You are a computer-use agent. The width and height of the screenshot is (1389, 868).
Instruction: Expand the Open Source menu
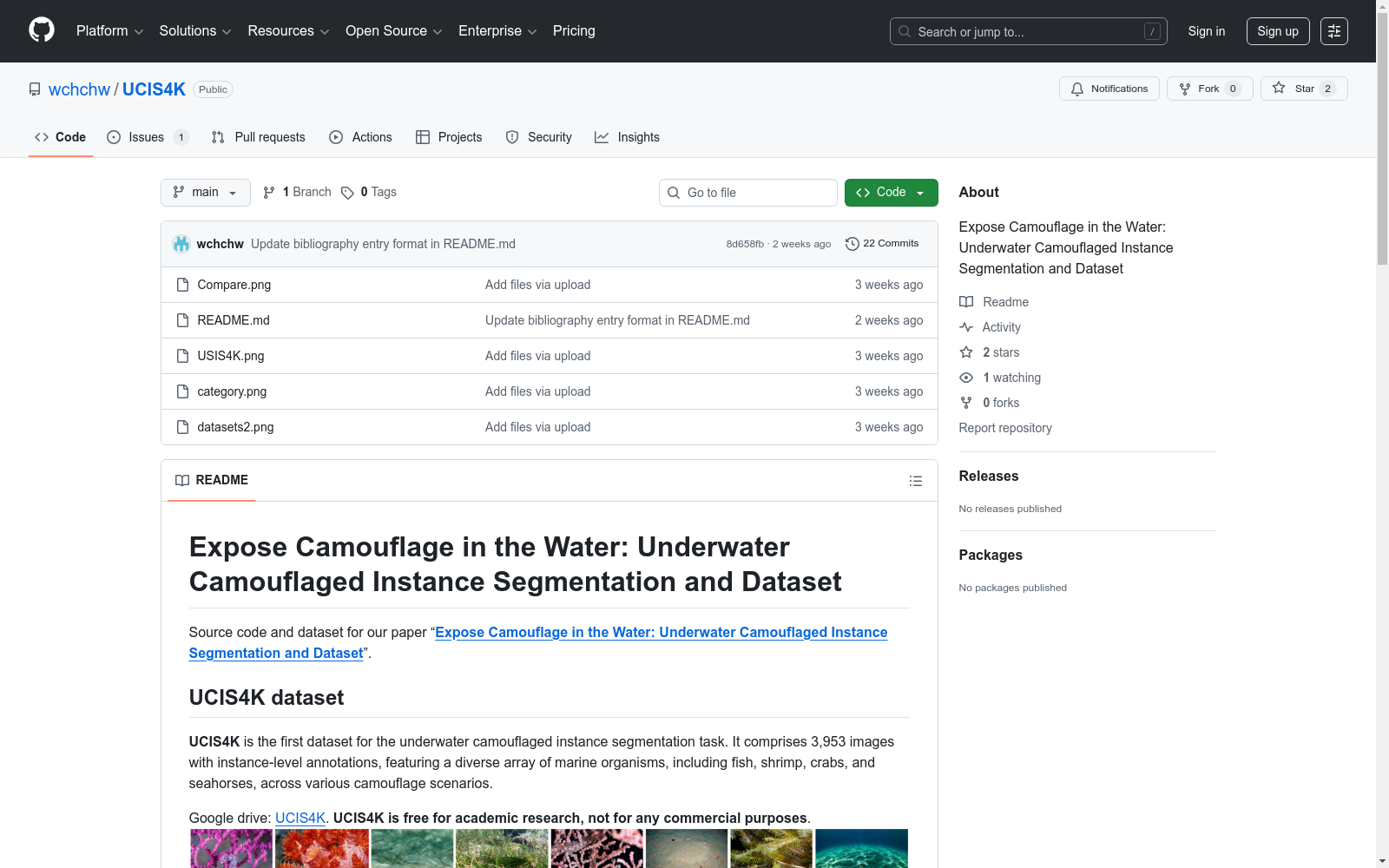pos(394,31)
